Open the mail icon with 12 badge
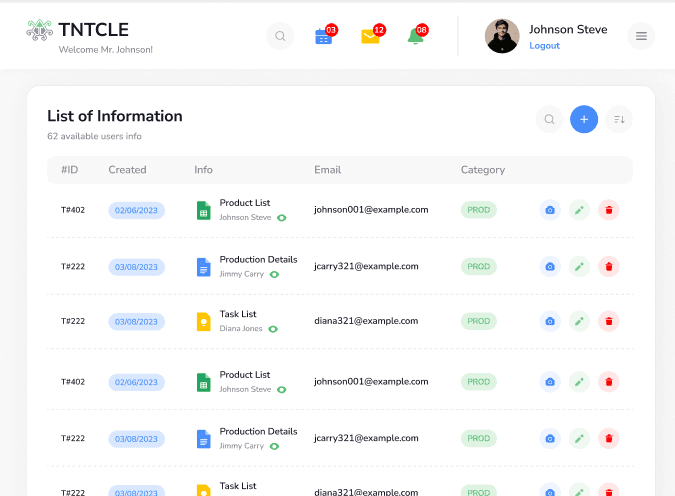 tap(370, 36)
